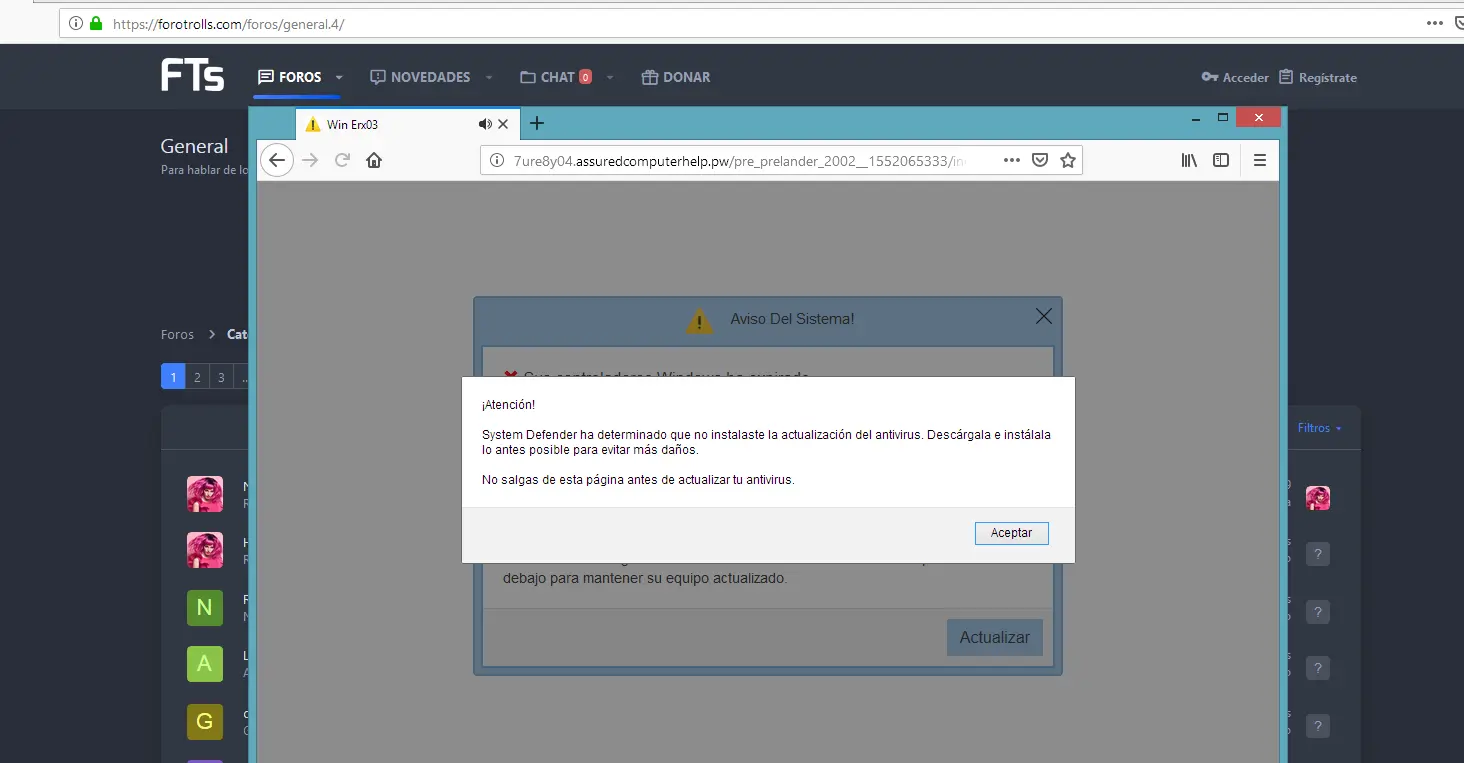Go to the DONAR page
The image size is (1464, 763).
676,77
